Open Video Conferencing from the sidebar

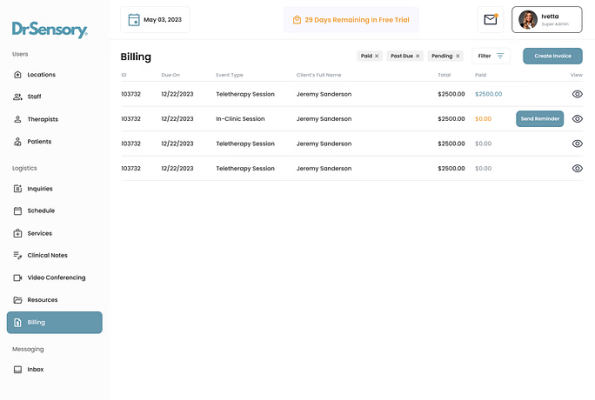57,278
